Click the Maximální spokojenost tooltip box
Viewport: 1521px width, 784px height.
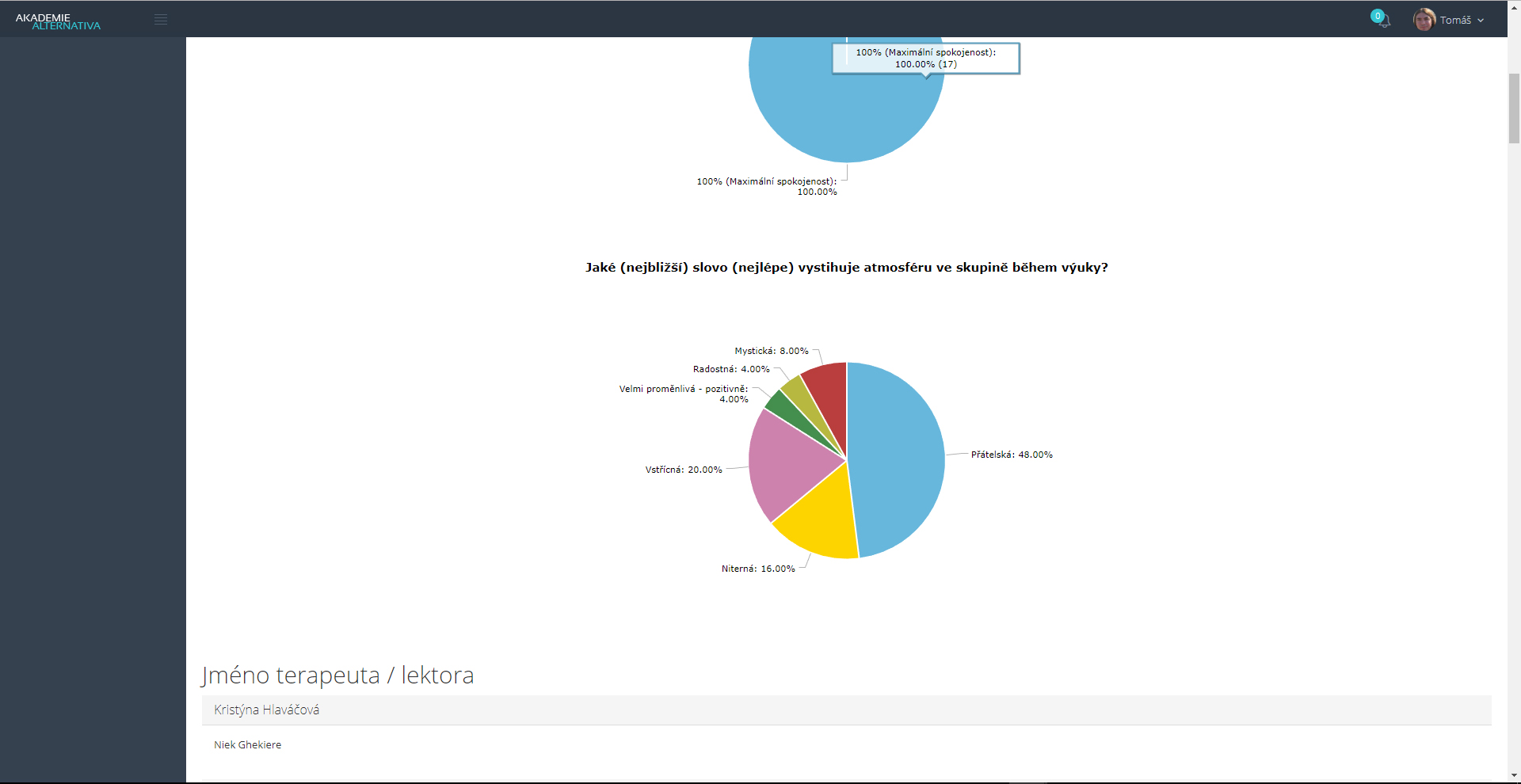tap(925, 59)
